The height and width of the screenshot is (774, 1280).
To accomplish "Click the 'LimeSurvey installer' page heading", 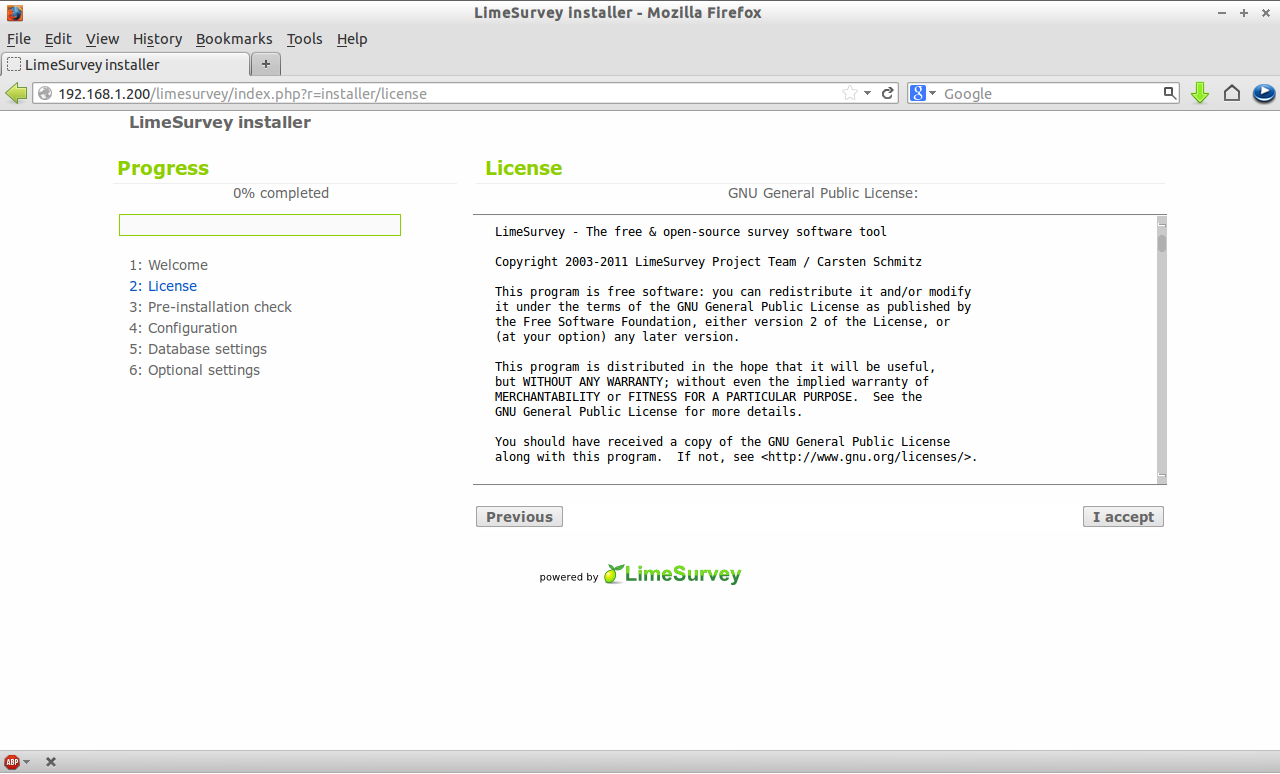I will point(220,122).
